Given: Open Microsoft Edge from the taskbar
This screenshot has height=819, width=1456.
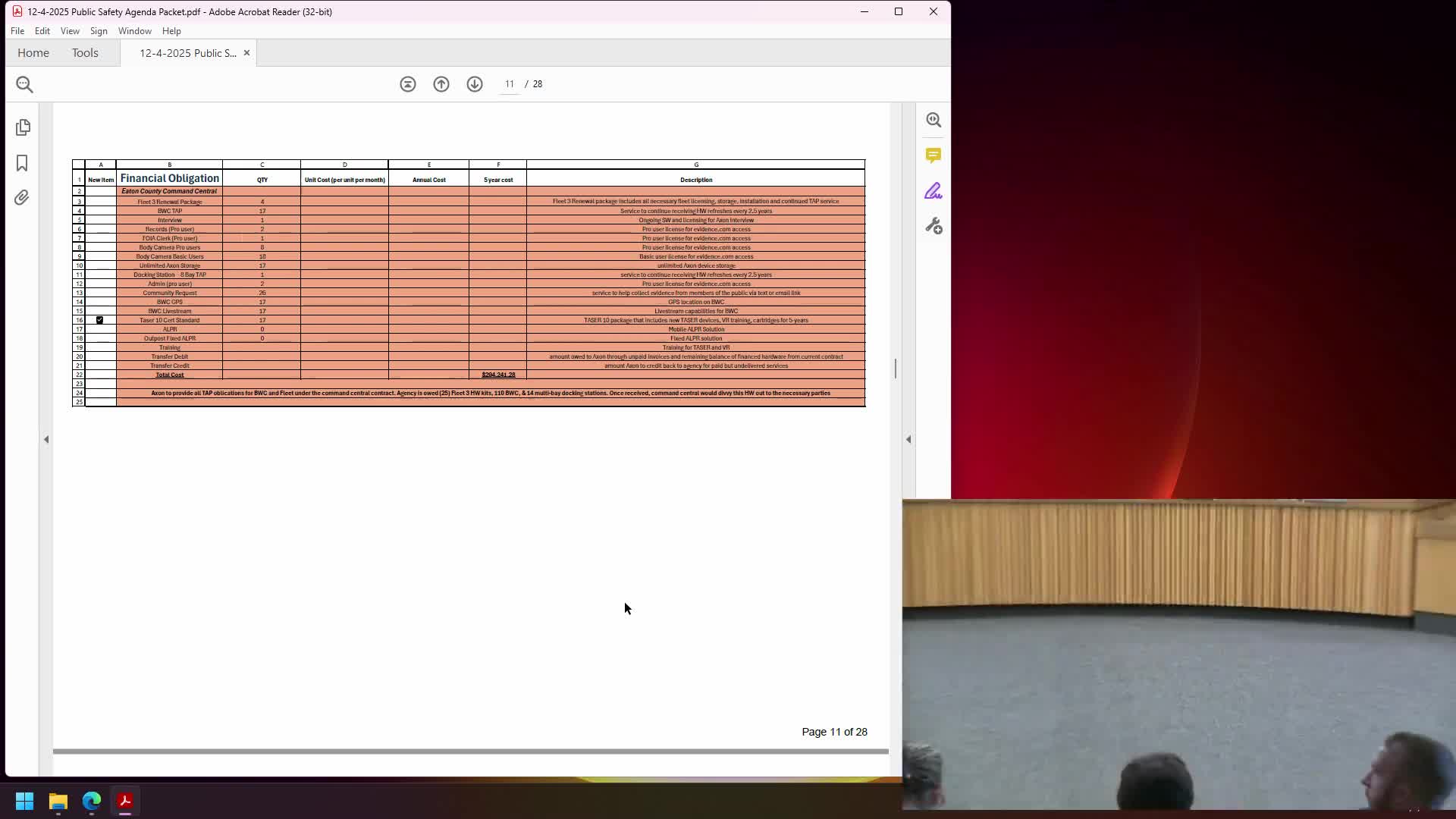Looking at the screenshot, I should [92, 801].
